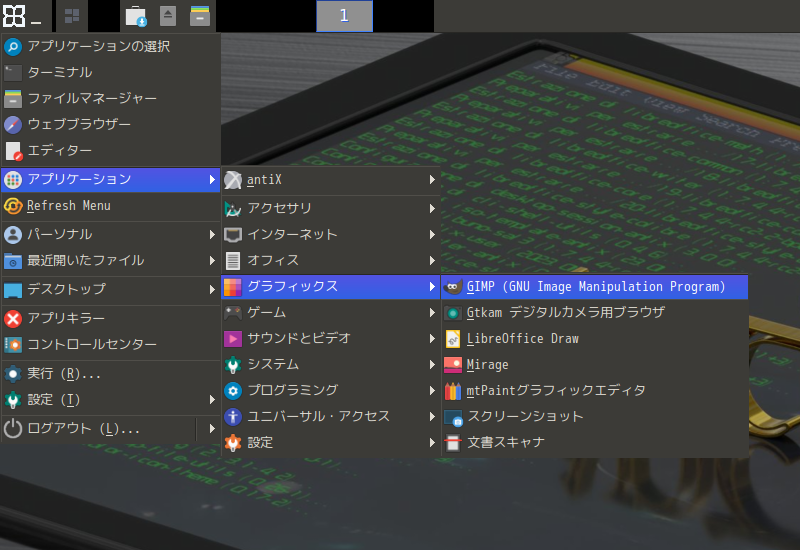Open the ゲーム games category

331,313
